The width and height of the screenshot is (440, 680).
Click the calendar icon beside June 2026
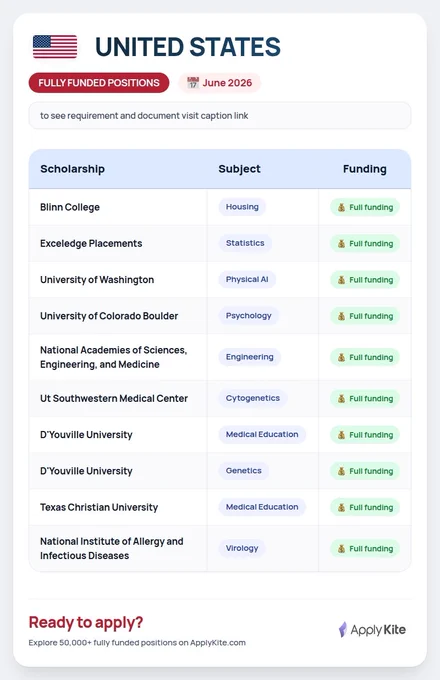tap(193, 82)
